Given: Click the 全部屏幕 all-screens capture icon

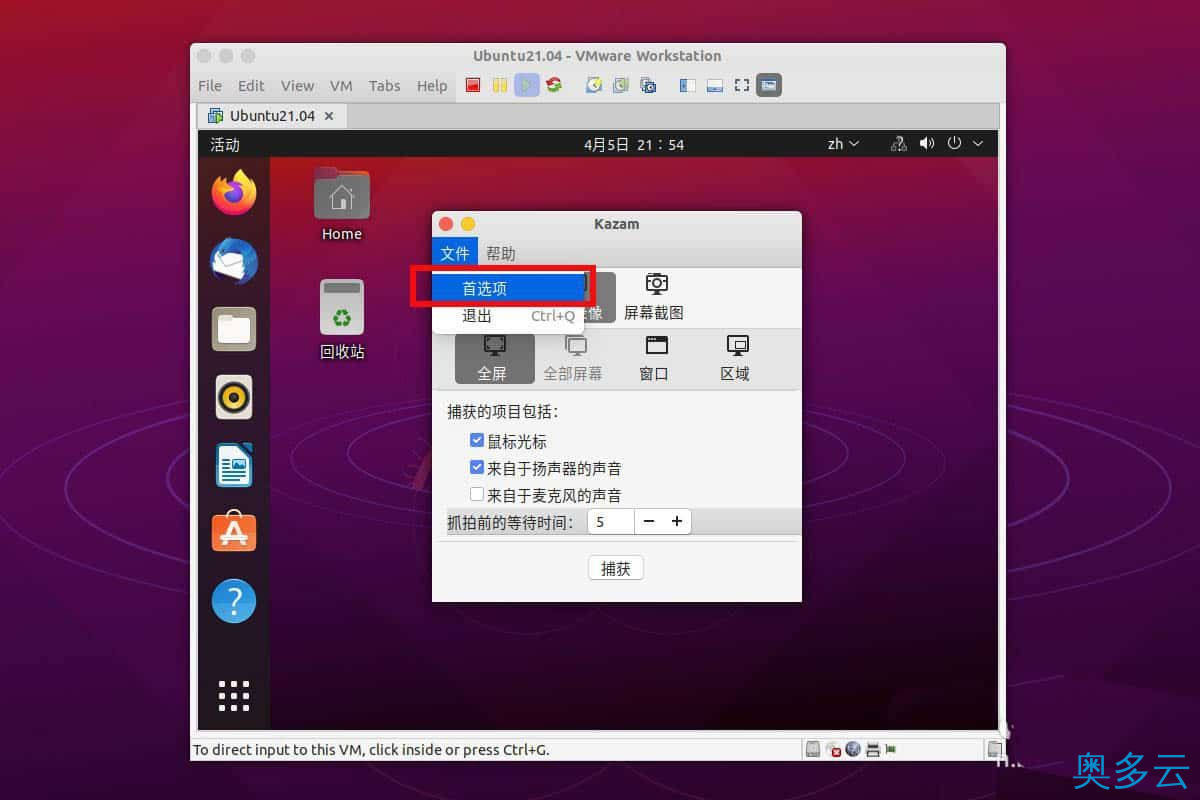Looking at the screenshot, I should point(574,358).
